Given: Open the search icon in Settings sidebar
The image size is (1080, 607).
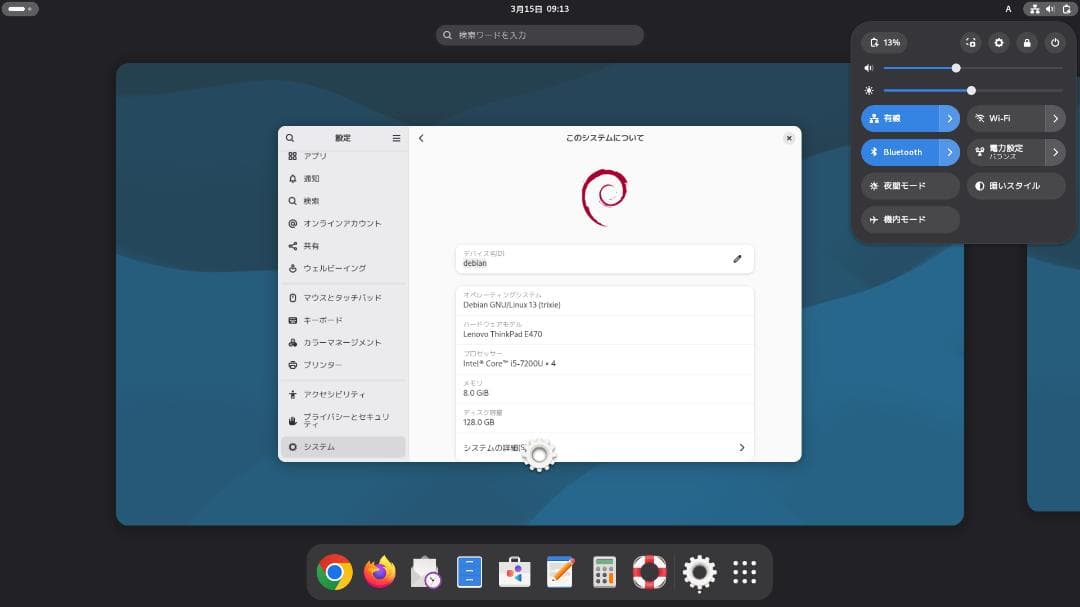Looking at the screenshot, I should pyautogui.click(x=290, y=137).
